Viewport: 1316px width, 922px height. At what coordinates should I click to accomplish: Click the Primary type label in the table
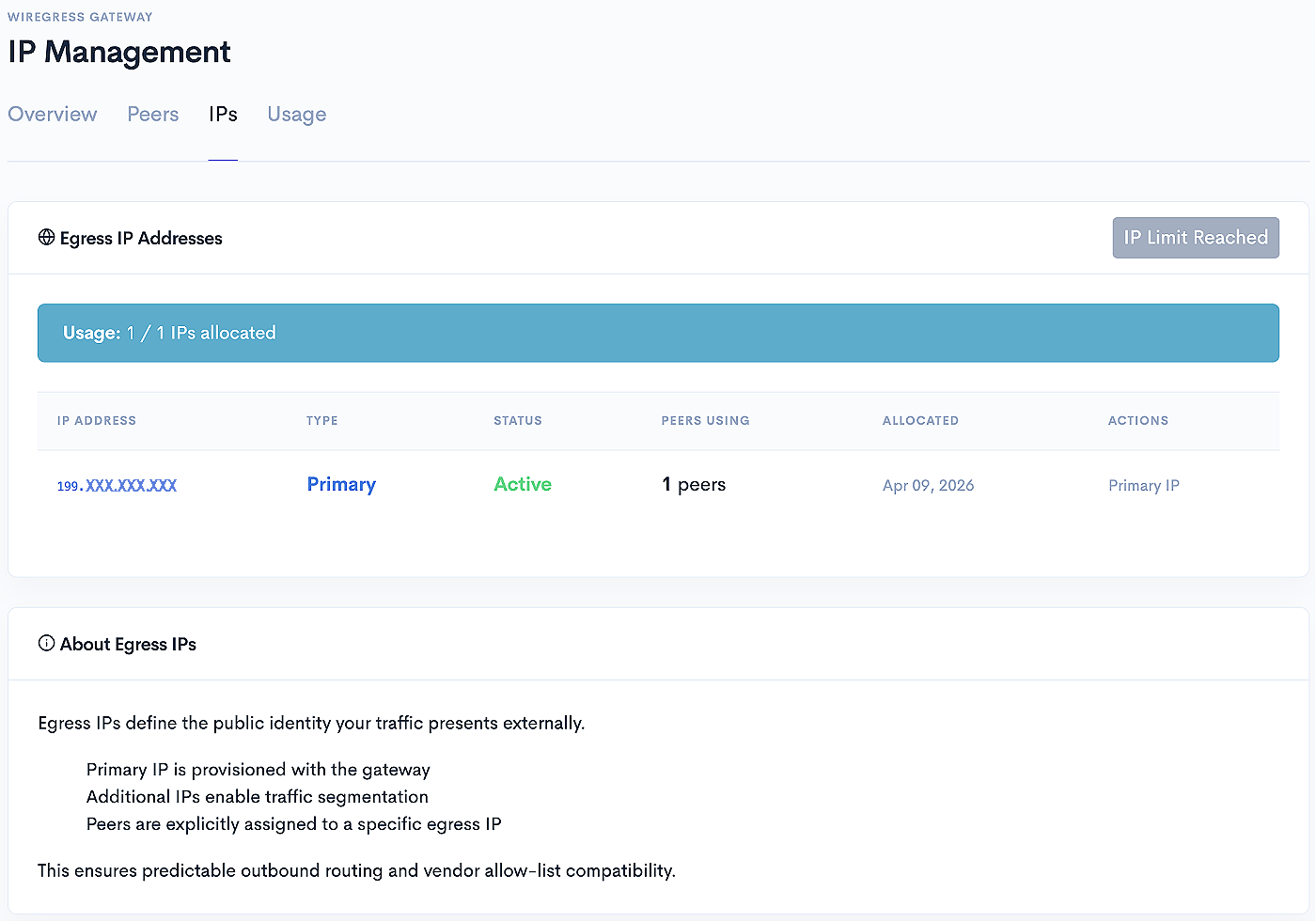click(x=340, y=484)
